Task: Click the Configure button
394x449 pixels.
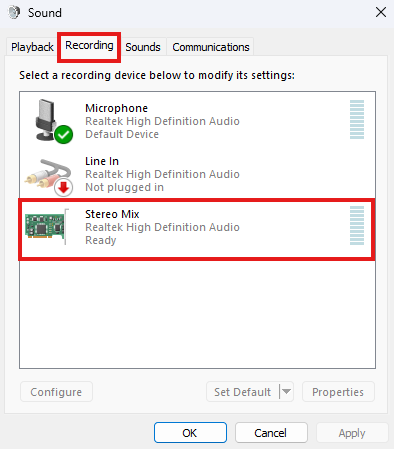Action: [56, 392]
